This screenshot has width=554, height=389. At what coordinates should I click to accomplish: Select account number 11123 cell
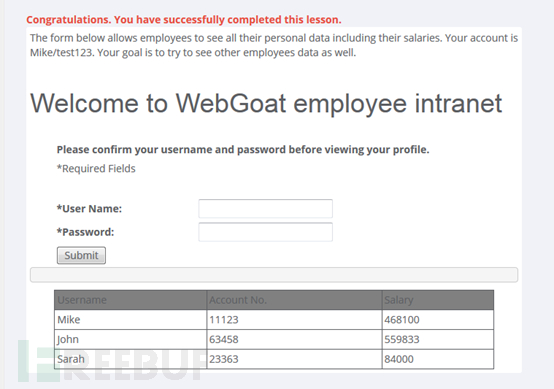click(294, 320)
